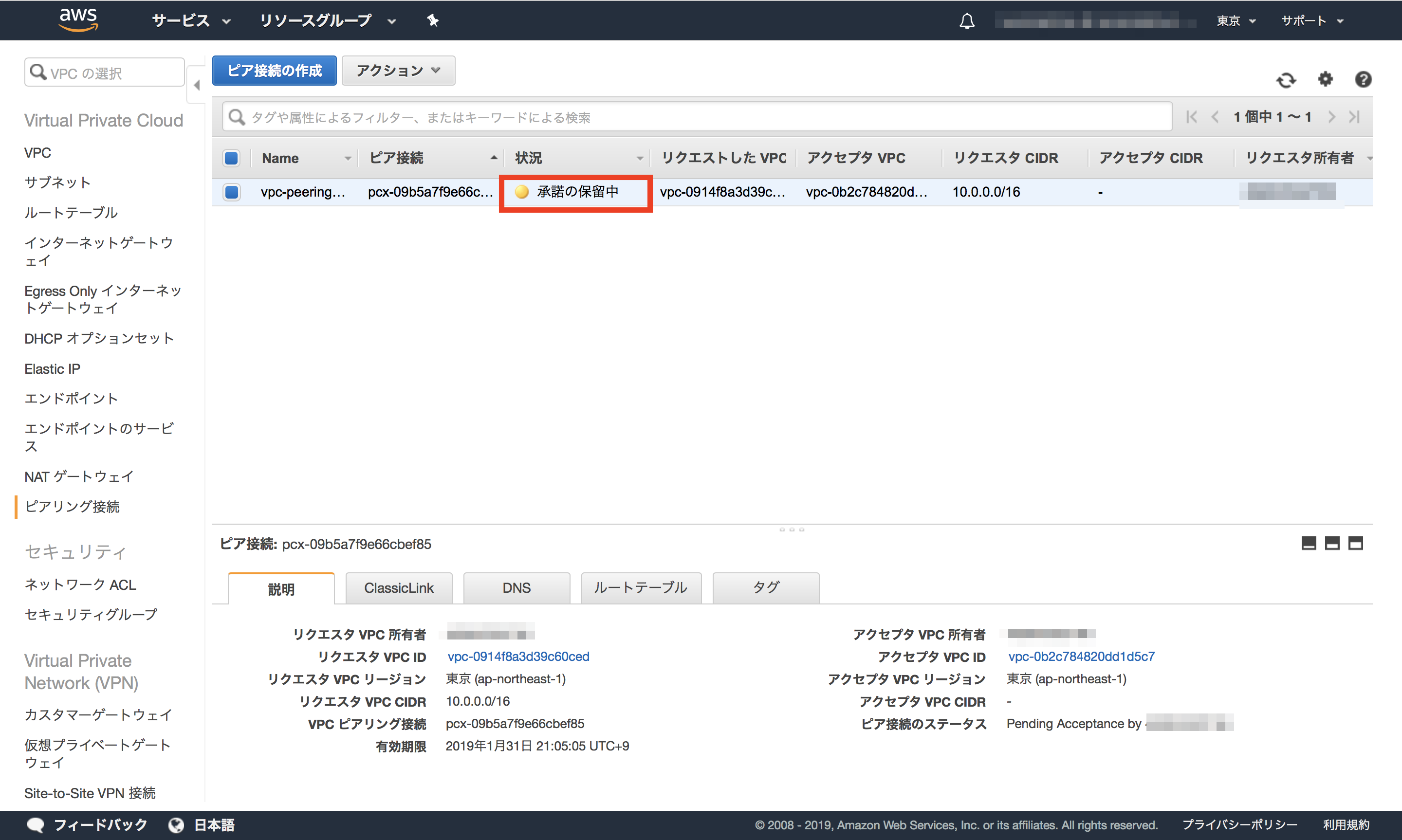Open the vpc-0914f8a3d39c60ced link
The height and width of the screenshot is (840, 1402).
coord(517,657)
